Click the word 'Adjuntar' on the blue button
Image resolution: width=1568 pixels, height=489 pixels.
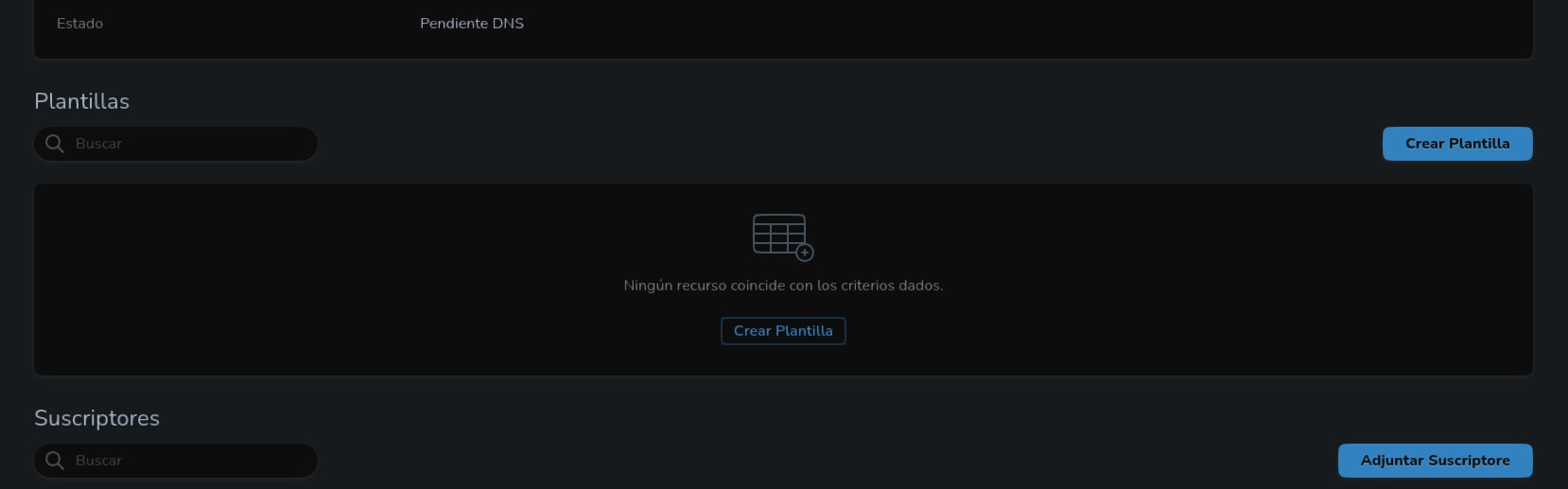[1392, 461]
